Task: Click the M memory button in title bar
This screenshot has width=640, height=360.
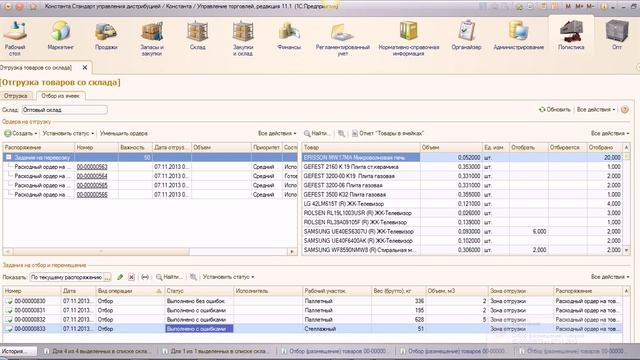Action: coord(568,7)
